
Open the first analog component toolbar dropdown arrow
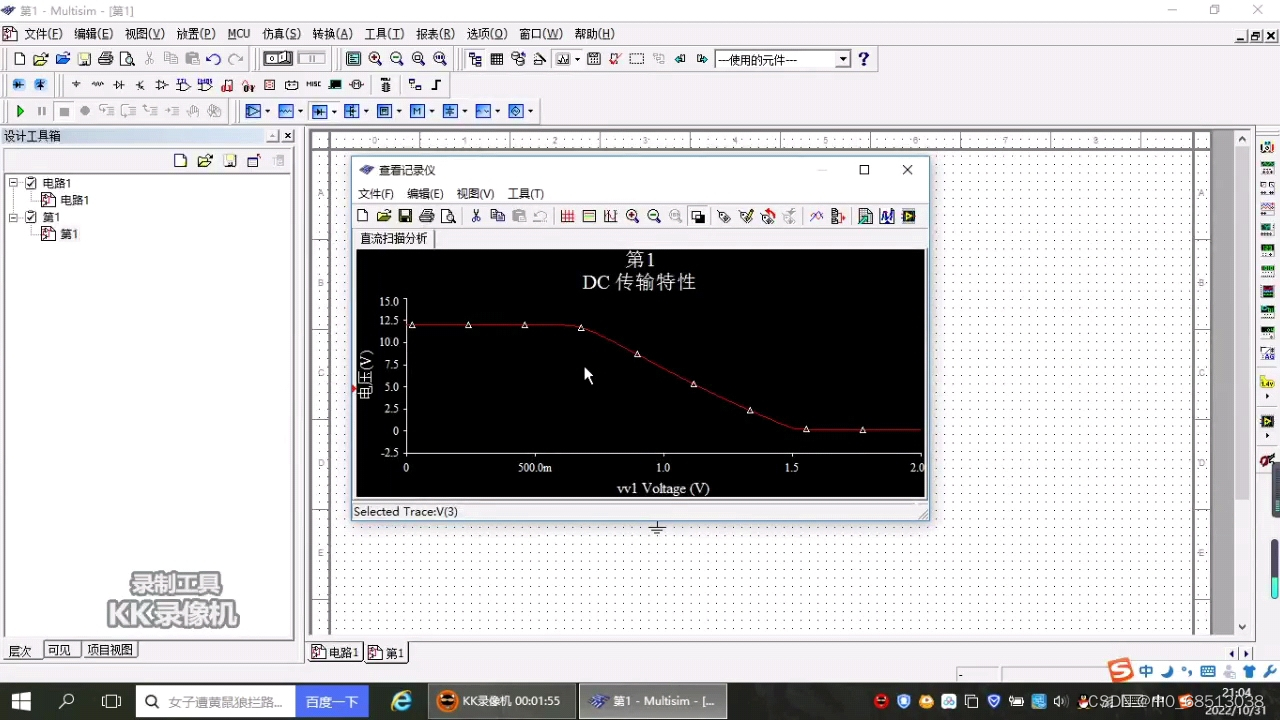click(267, 111)
